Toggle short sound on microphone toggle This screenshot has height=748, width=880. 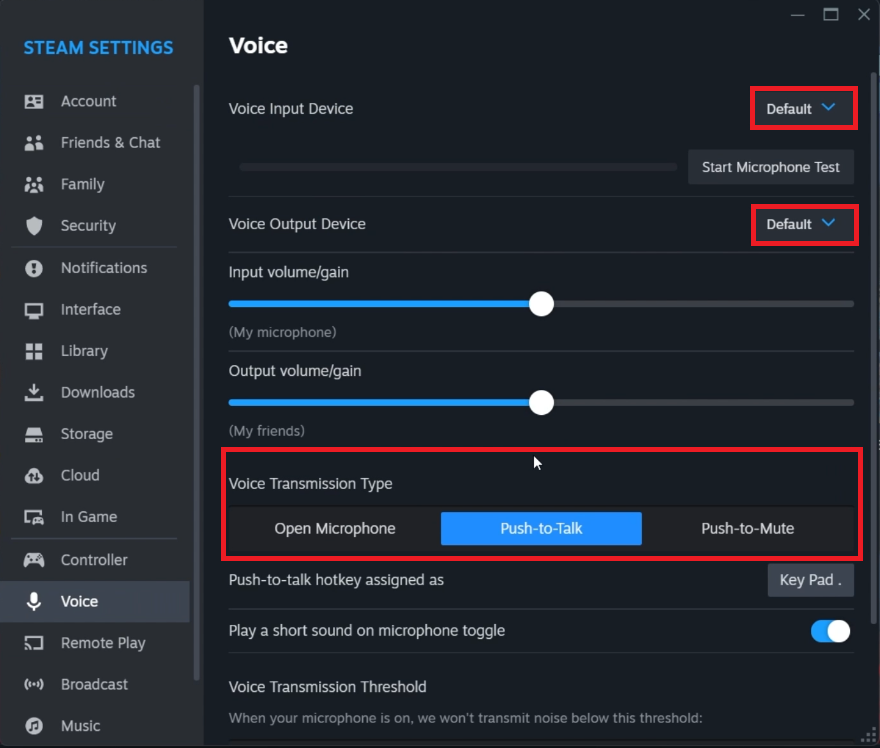[x=830, y=631]
